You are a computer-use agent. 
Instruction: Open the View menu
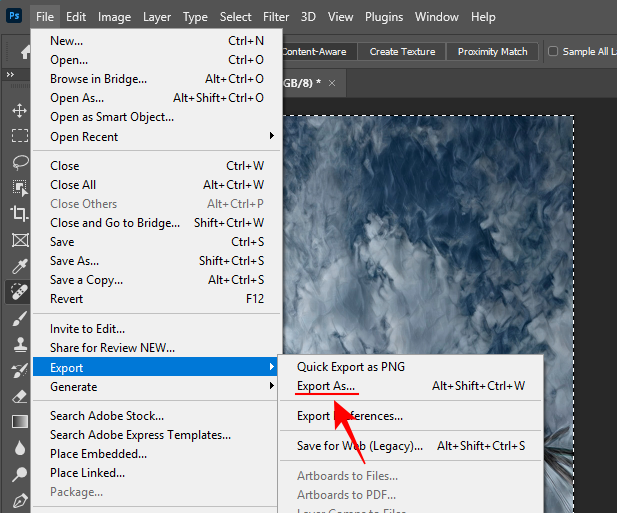tap(340, 17)
